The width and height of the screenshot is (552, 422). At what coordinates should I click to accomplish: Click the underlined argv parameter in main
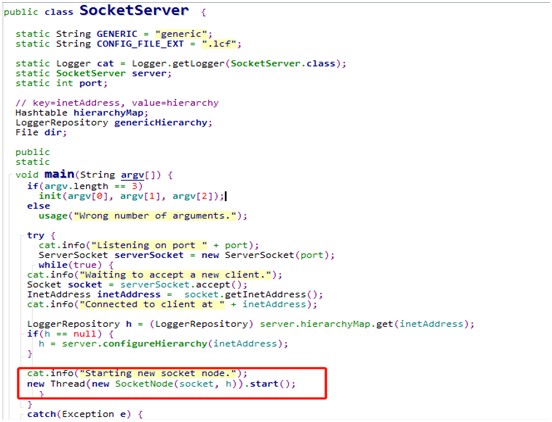tap(132, 175)
